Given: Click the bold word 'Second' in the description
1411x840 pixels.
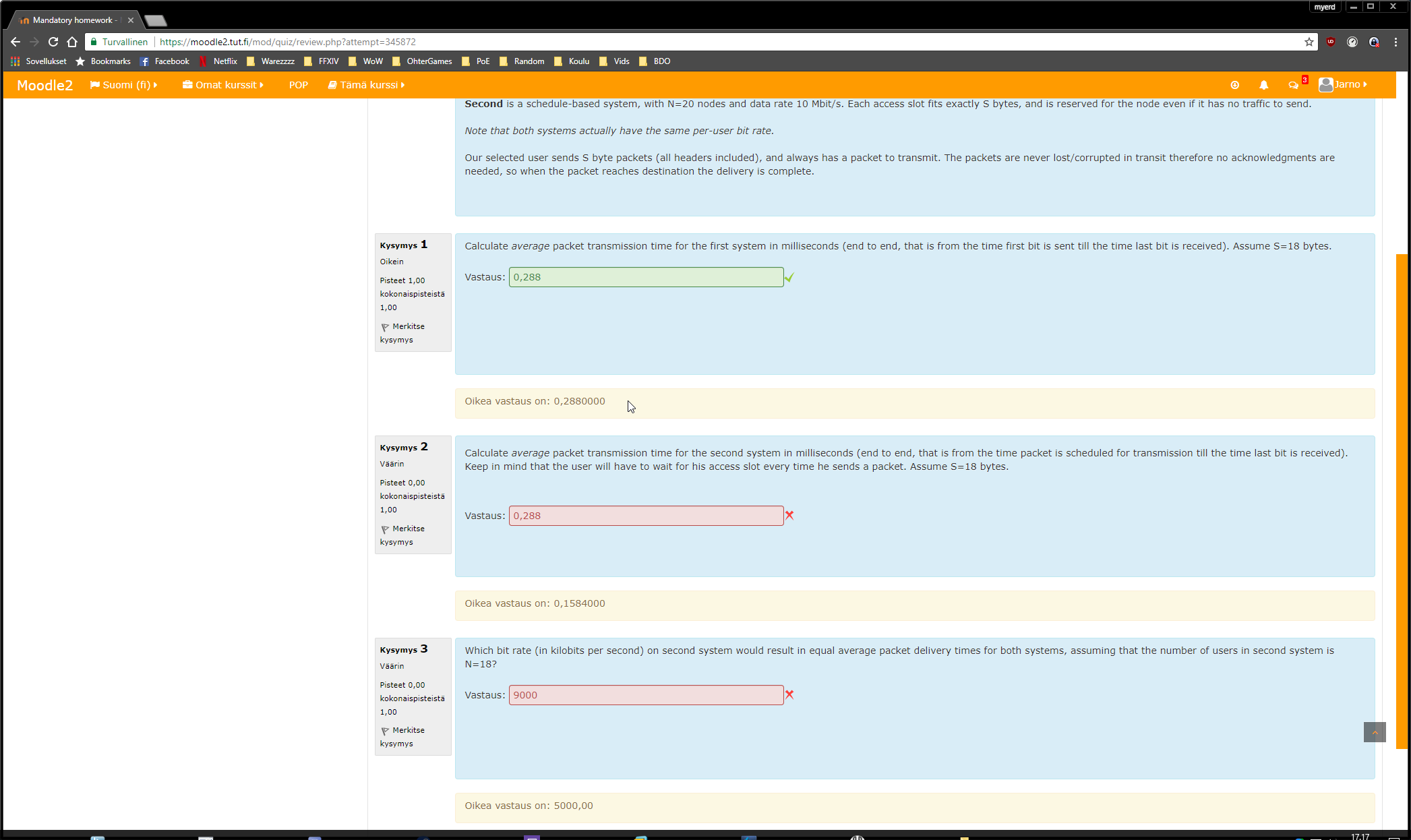Looking at the screenshot, I should click(x=483, y=104).
